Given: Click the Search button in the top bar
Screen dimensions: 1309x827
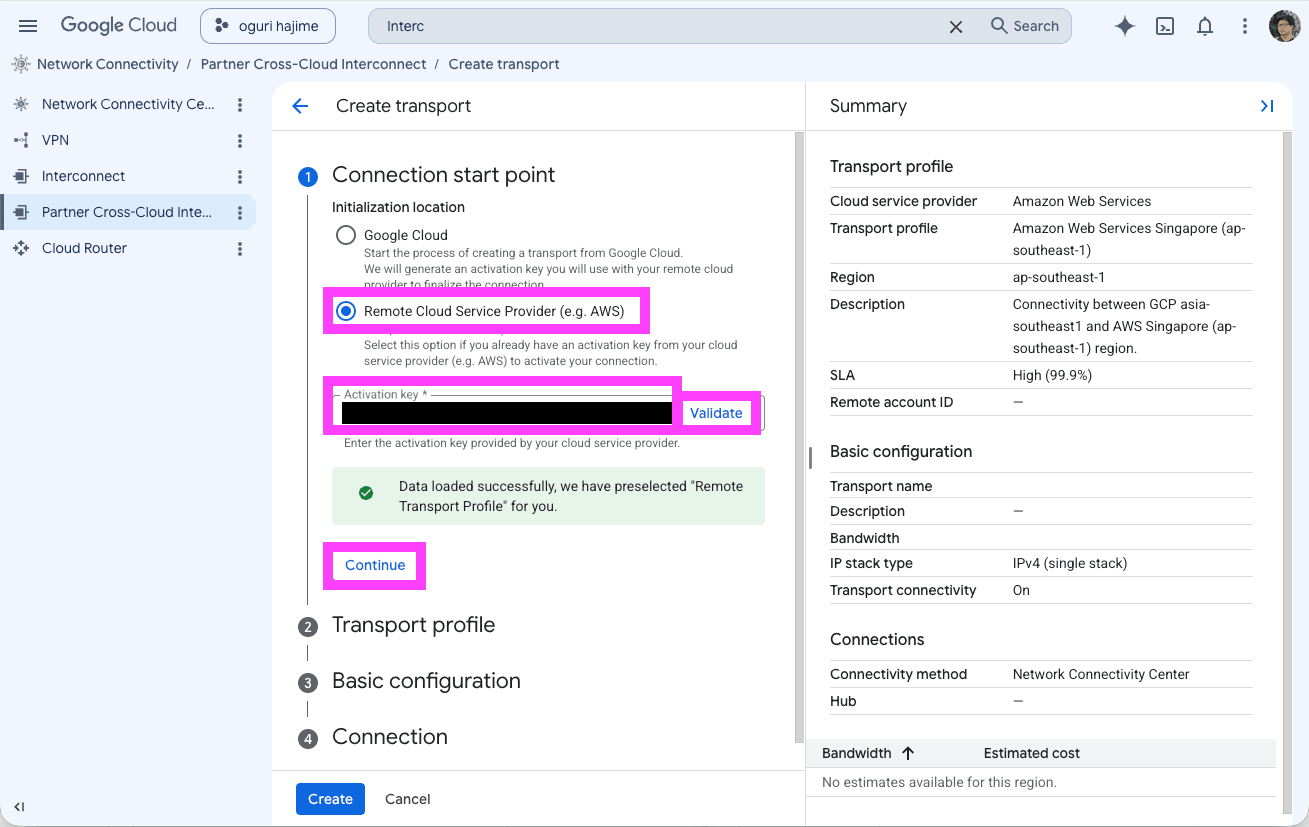Looking at the screenshot, I should (1025, 26).
